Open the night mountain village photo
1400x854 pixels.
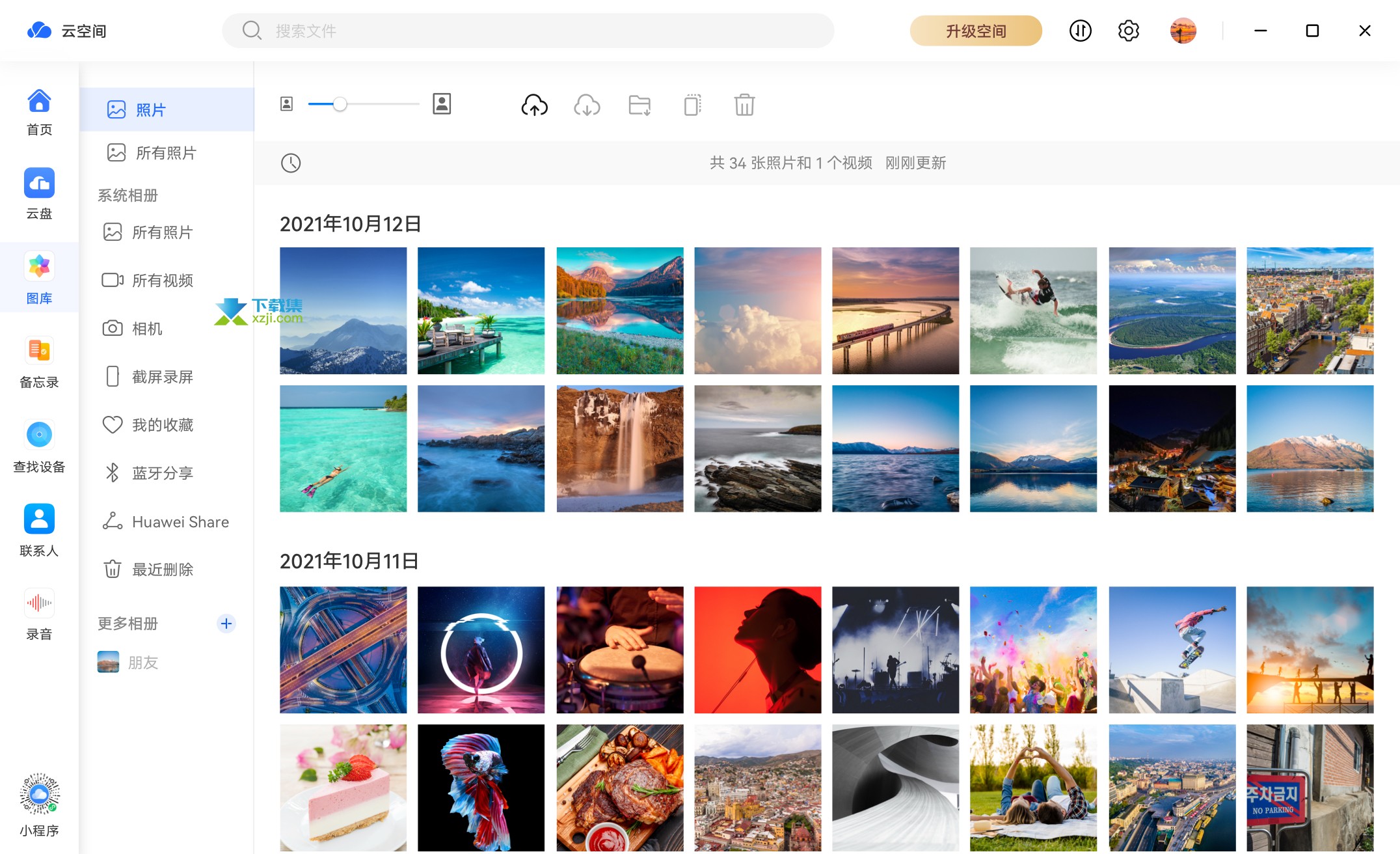[x=1172, y=448]
